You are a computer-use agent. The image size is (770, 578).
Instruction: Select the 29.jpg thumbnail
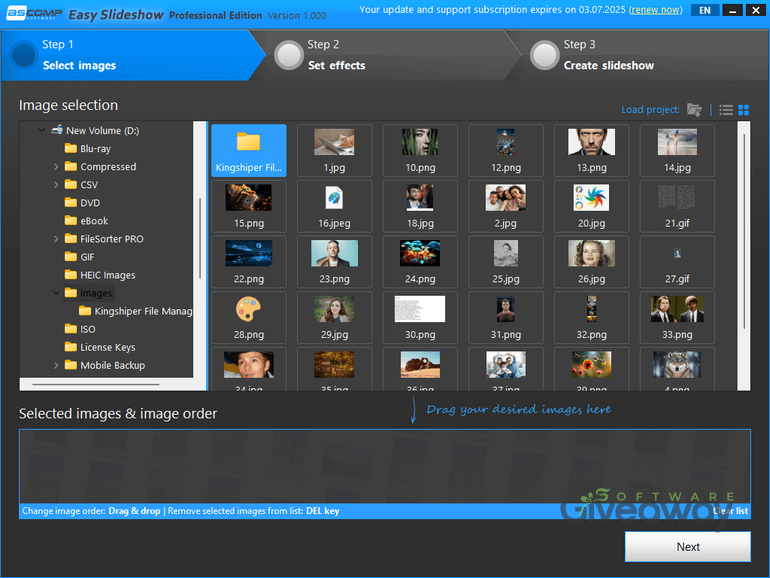pyautogui.click(x=334, y=317)
